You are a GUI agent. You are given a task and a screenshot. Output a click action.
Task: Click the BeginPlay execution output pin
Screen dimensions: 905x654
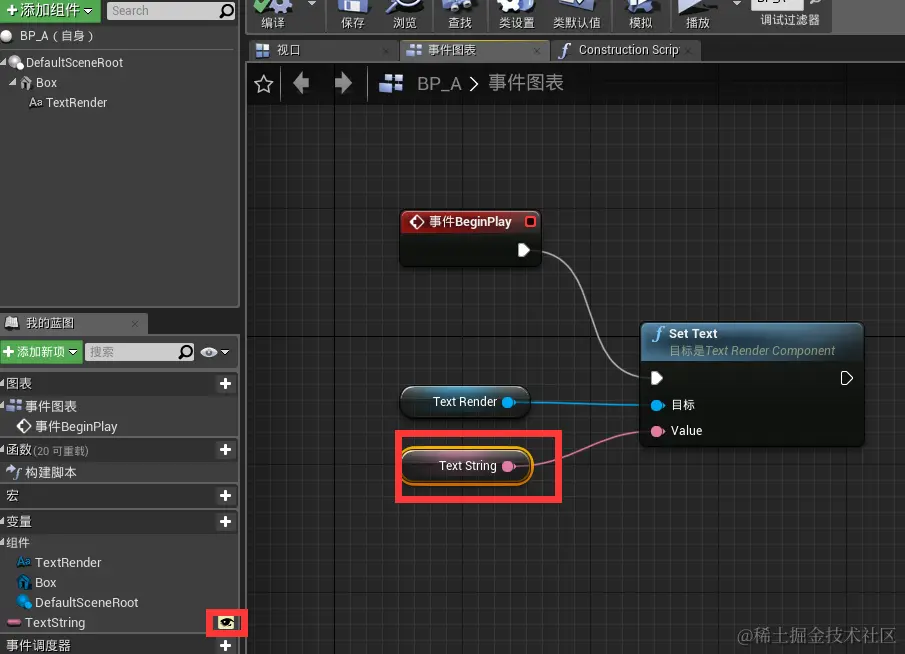(x=523, y=250)
